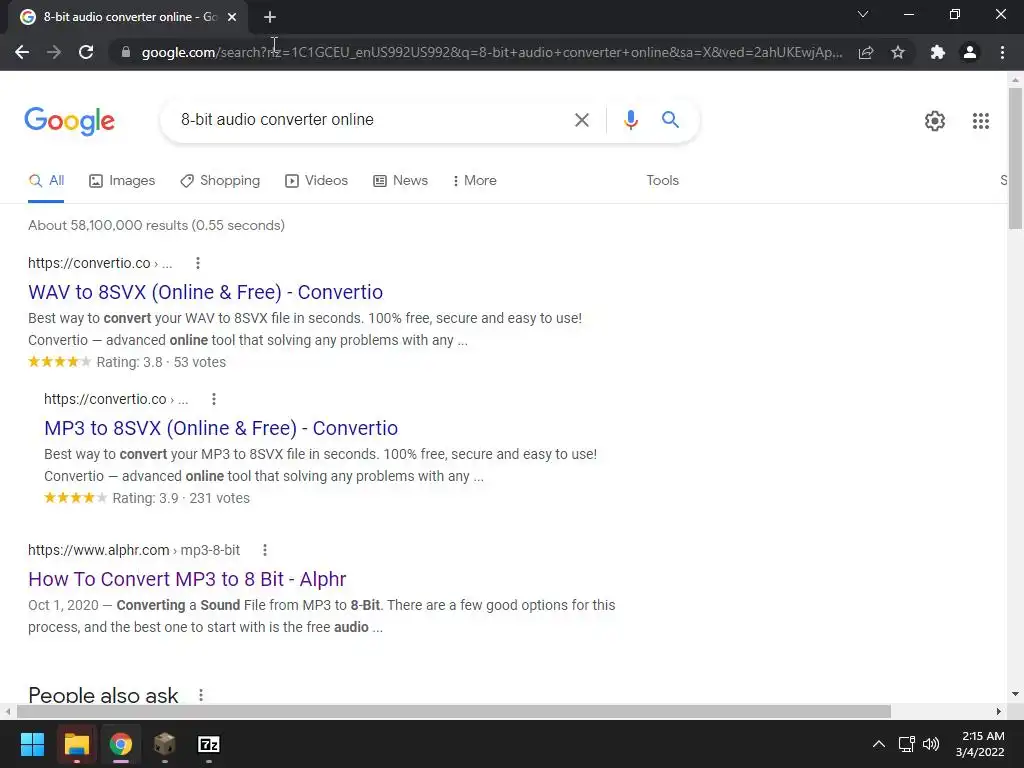Open a new browser tab
Screen dimensions: 1024x768
(270, 17)
